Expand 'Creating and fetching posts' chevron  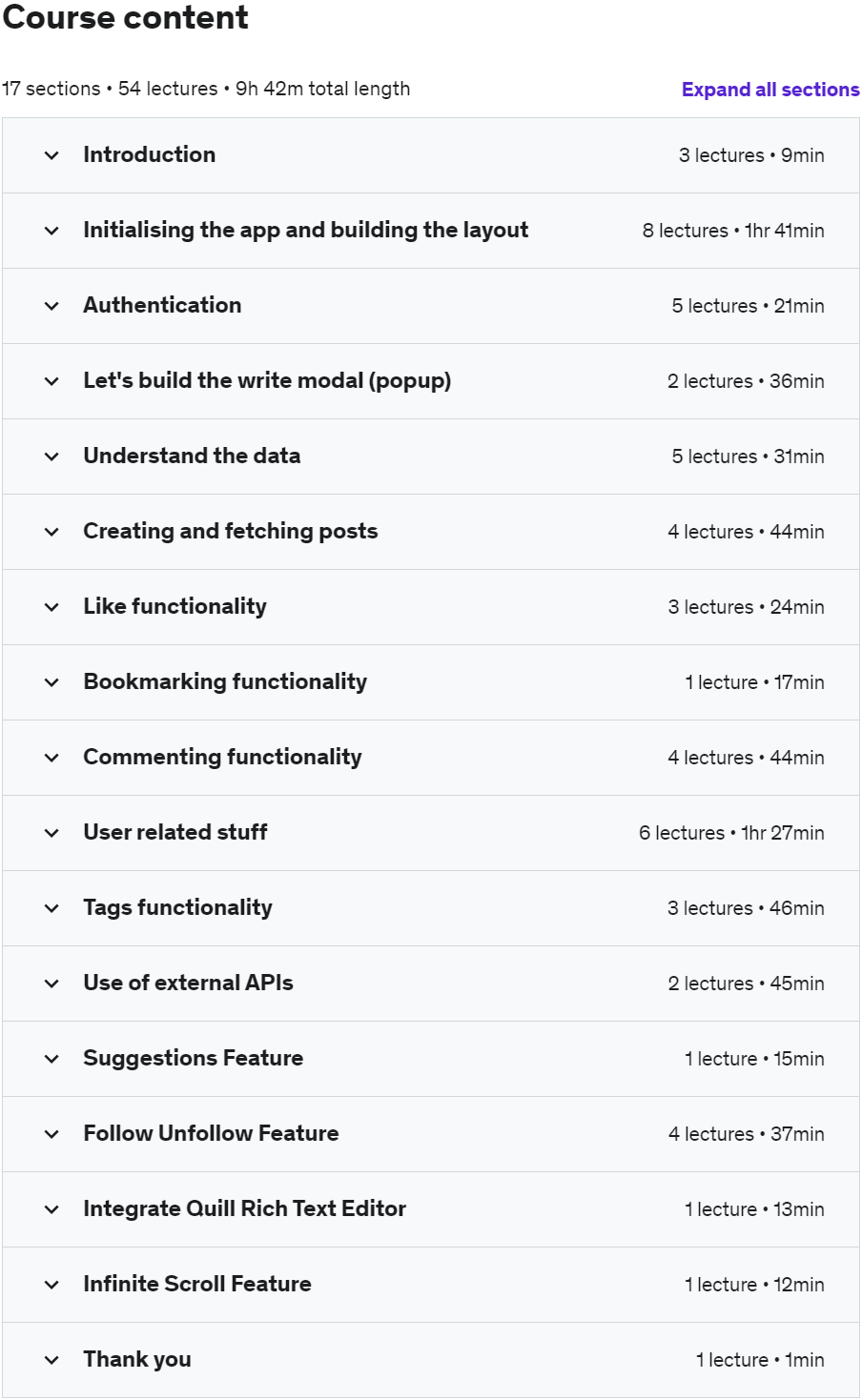(51, 532)
